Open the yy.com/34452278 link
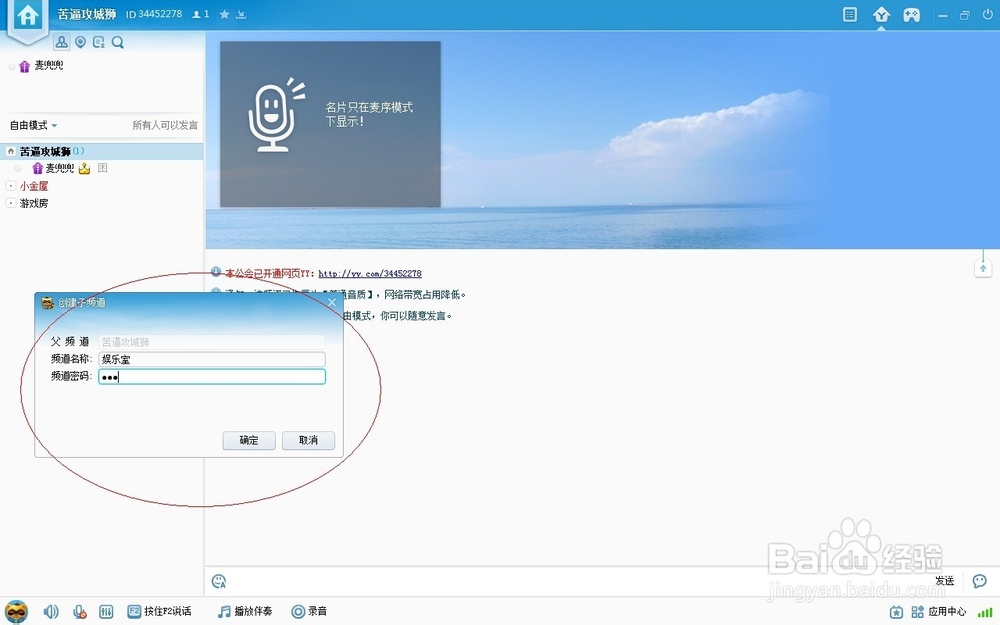This screenshot has width=1000, height=625. [x=370, y=274]
